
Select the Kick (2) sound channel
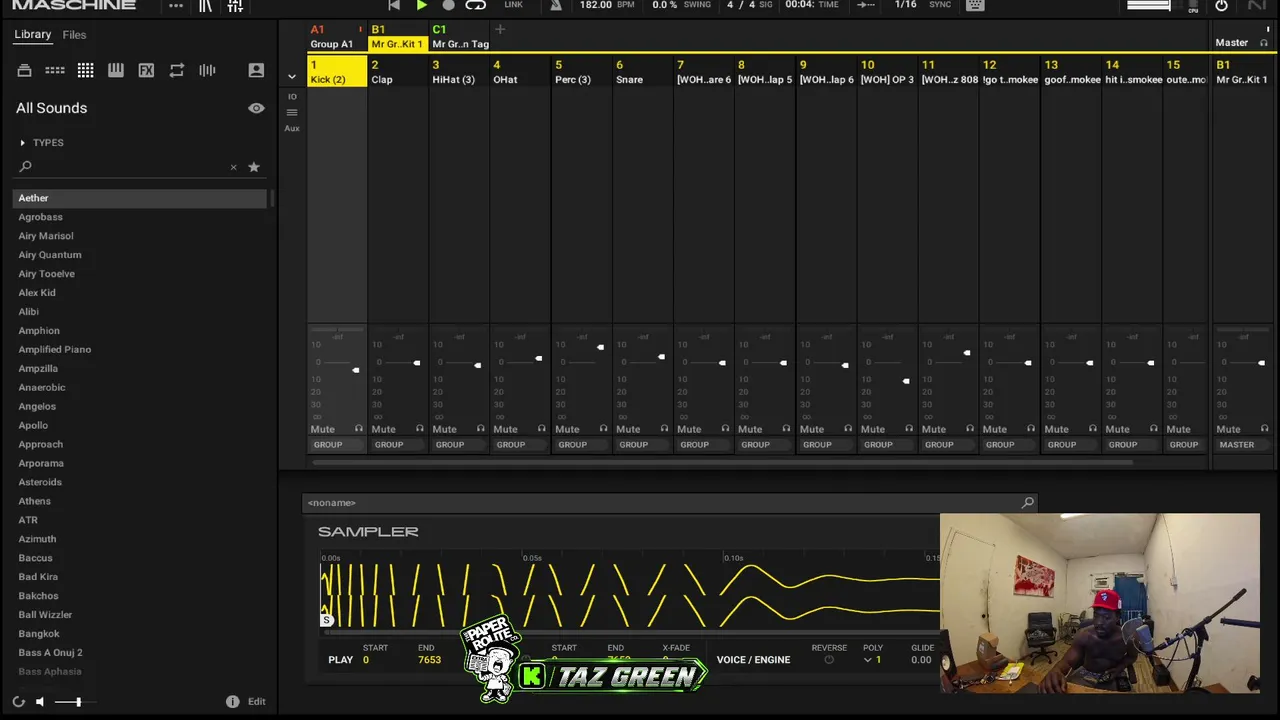pyautogui.click(x=337, y=72)
